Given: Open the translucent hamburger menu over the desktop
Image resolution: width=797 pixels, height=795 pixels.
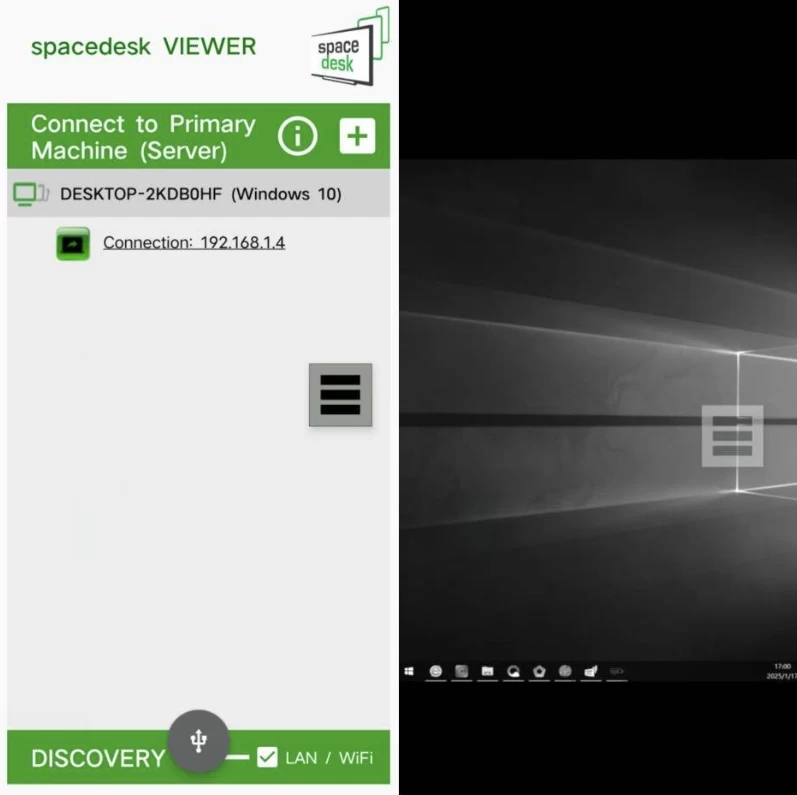Looking at the screenshot, I should (732, 436).
